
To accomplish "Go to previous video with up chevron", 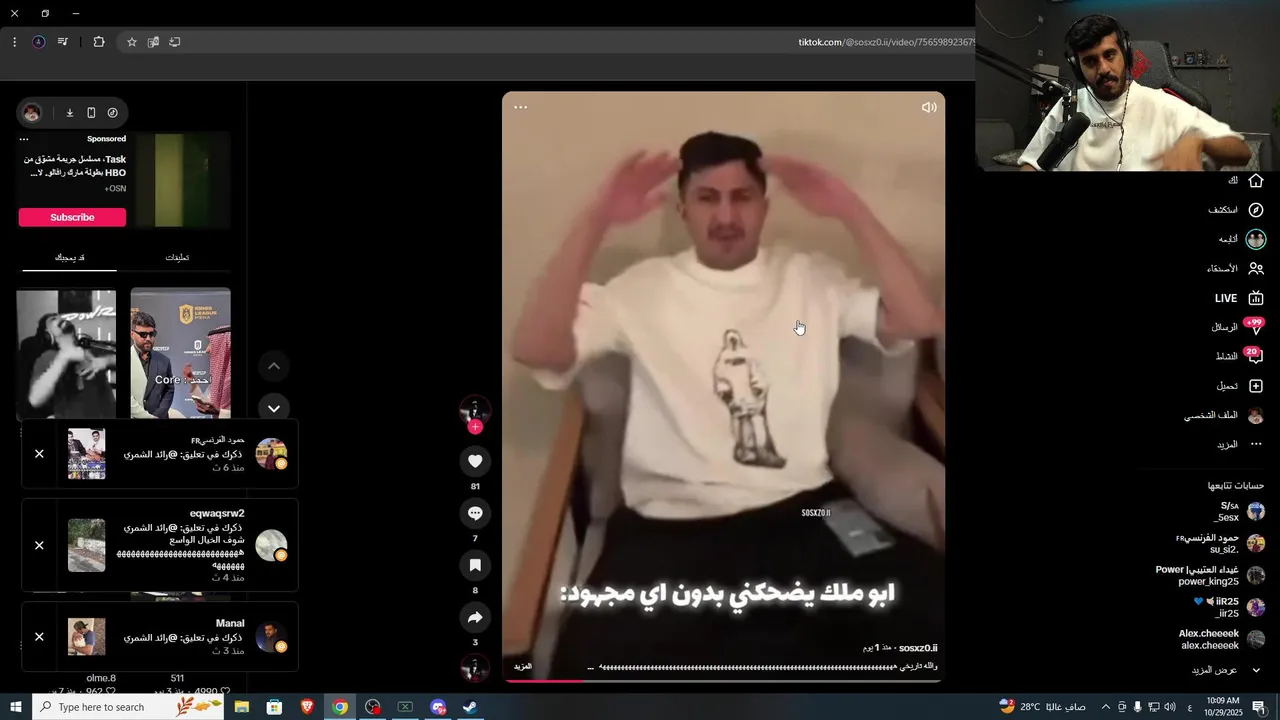I will tap(274, 366).
